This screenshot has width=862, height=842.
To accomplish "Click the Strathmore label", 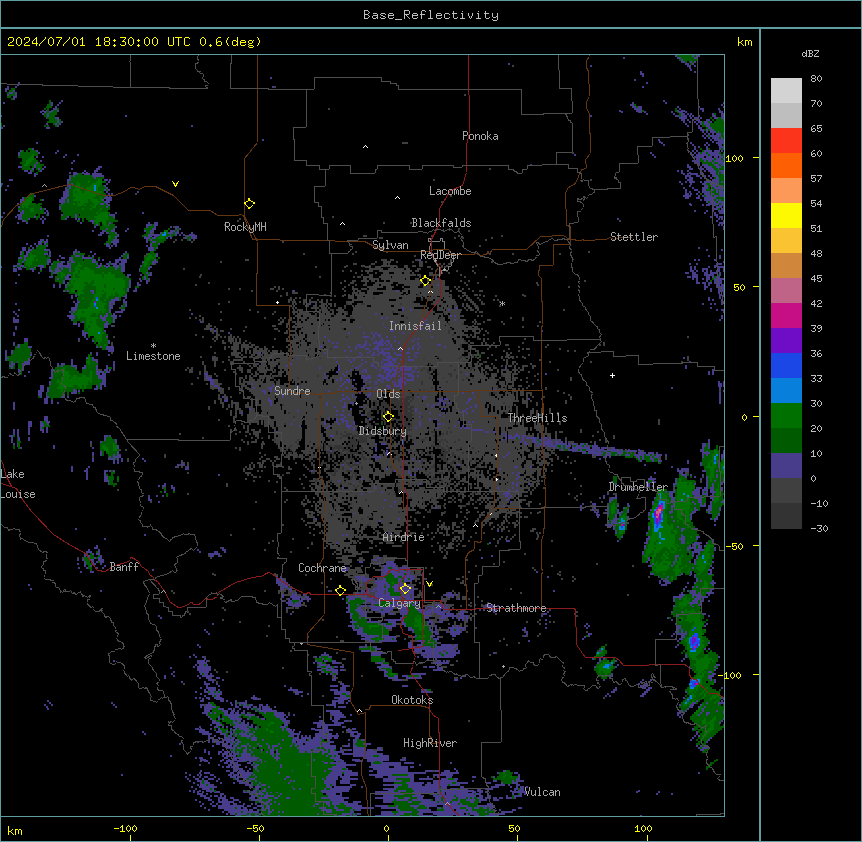I will [516, 608].
